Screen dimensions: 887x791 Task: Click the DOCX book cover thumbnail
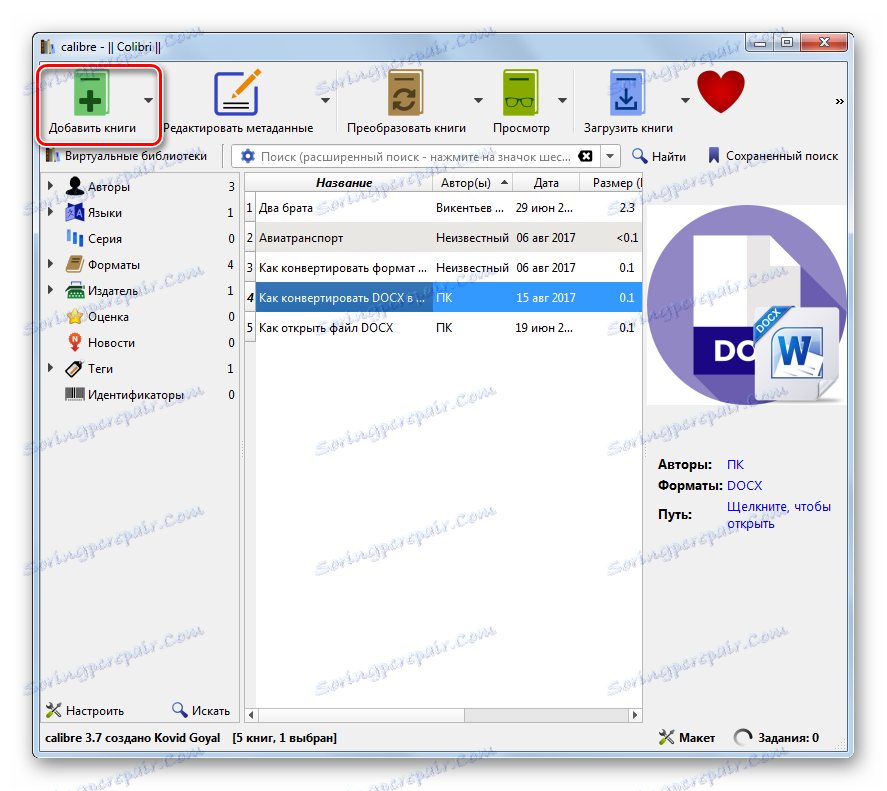coord(747,305)
